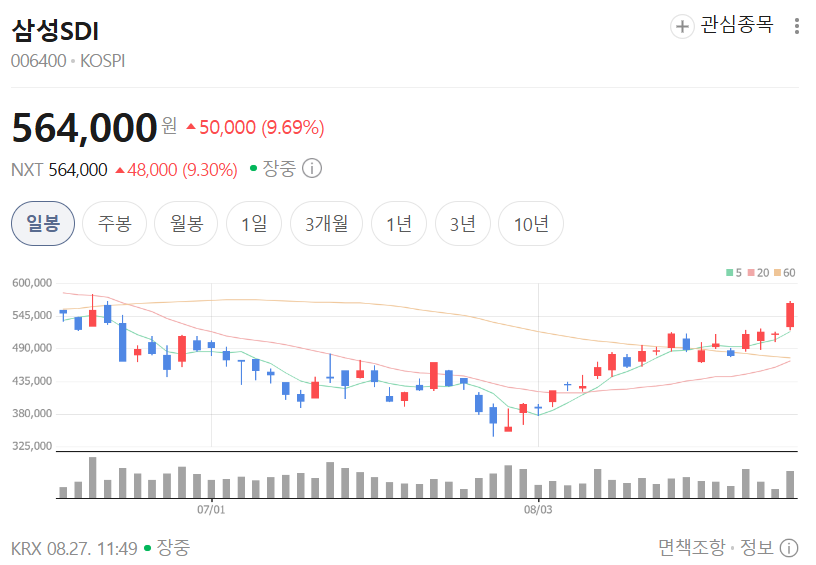Click the 490,000 price axis label
The width and height of the screenshot is (816, 565).
pyautogui.click(x=32, y=348)
